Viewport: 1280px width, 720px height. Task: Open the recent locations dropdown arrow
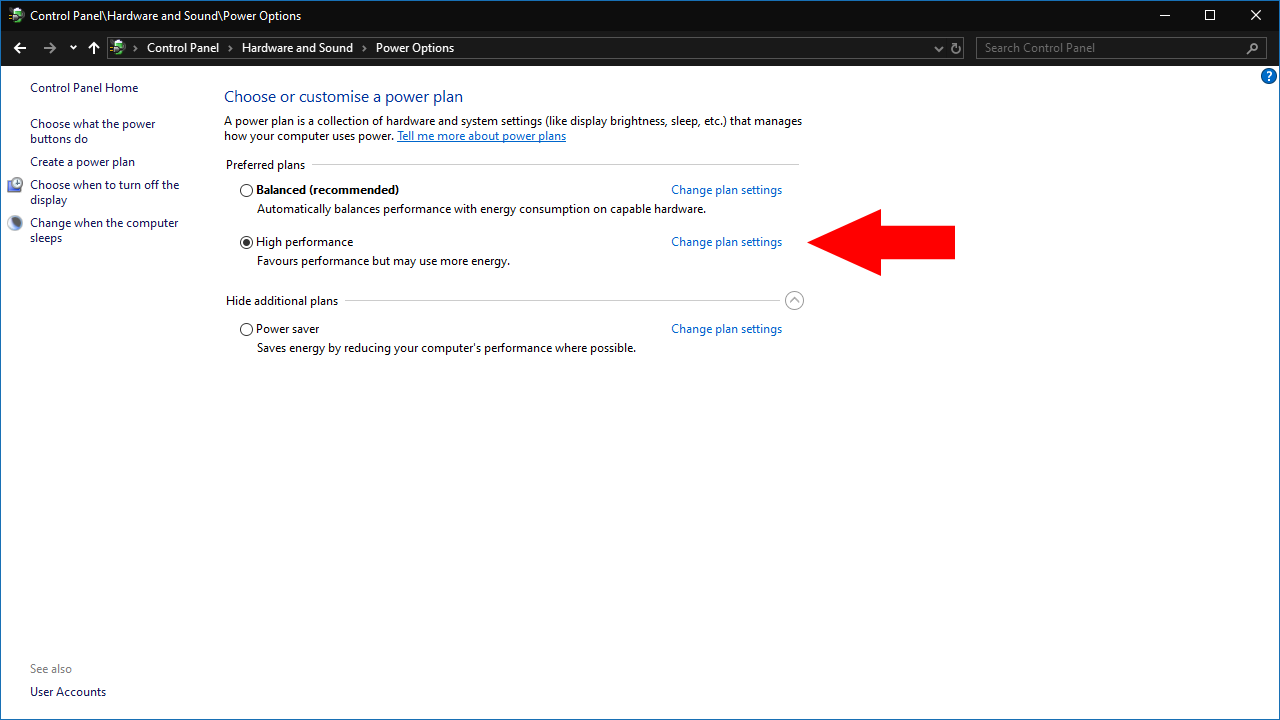tap(73, 48)
